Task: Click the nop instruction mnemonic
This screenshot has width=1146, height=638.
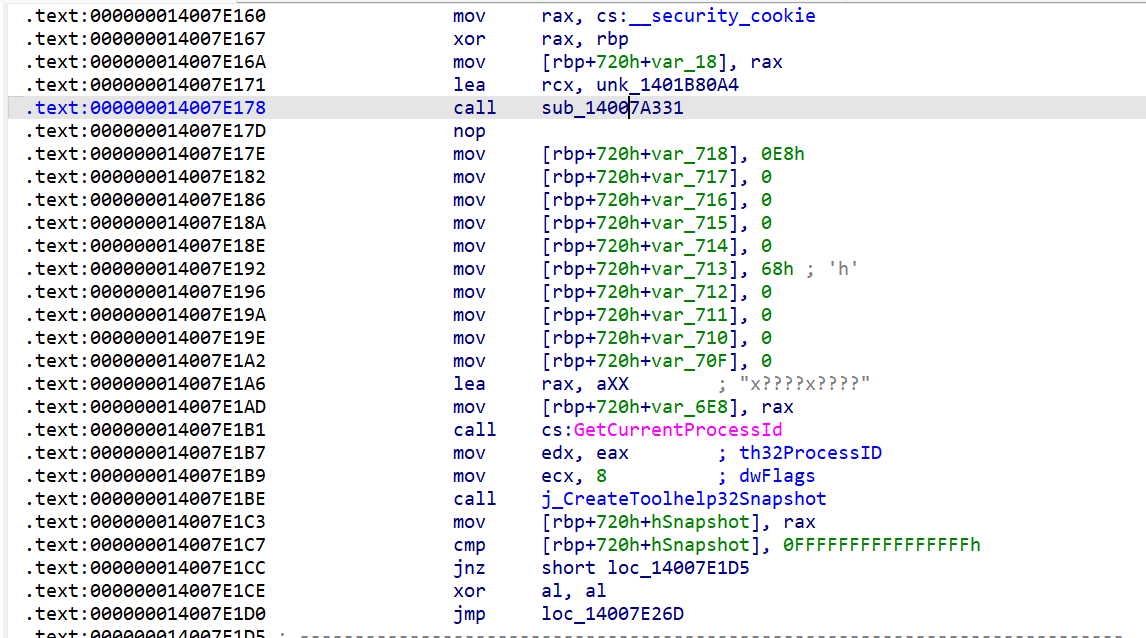Action: click(469, 131)
